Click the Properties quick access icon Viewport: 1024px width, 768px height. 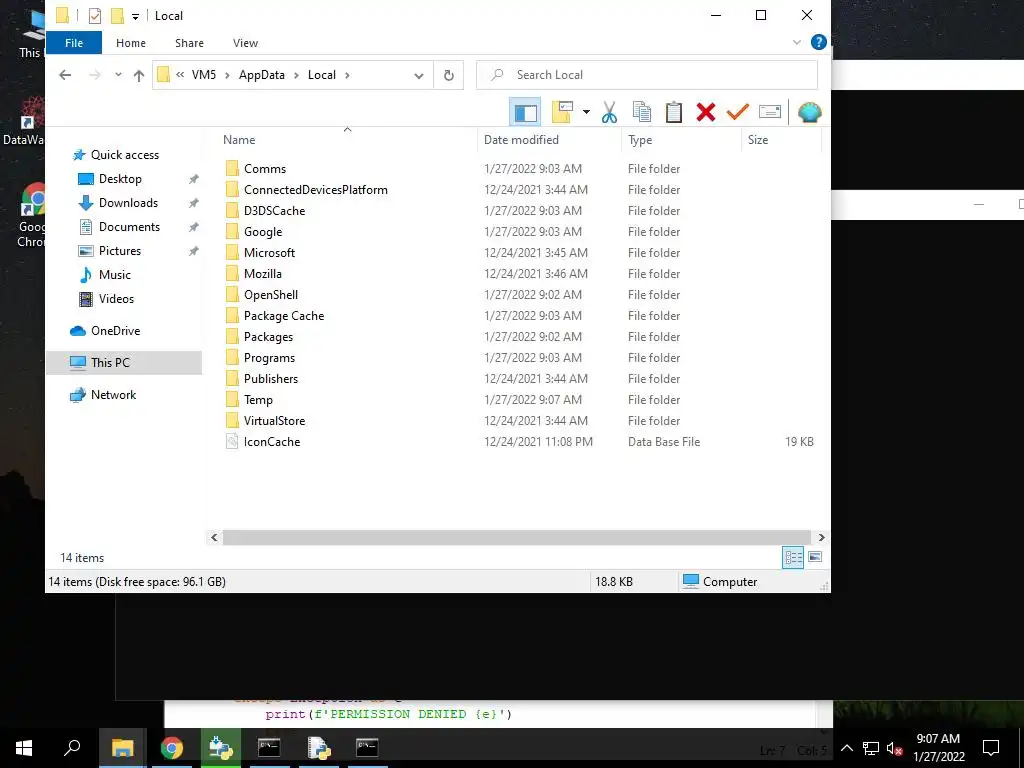95,16
